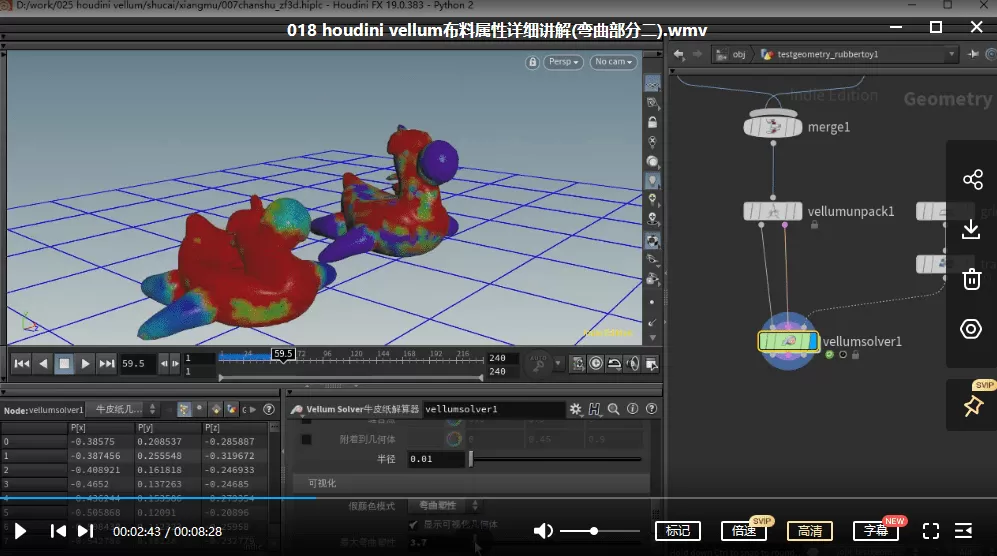
Task: Enter fullscreen video mode
Action: point(930,531)
